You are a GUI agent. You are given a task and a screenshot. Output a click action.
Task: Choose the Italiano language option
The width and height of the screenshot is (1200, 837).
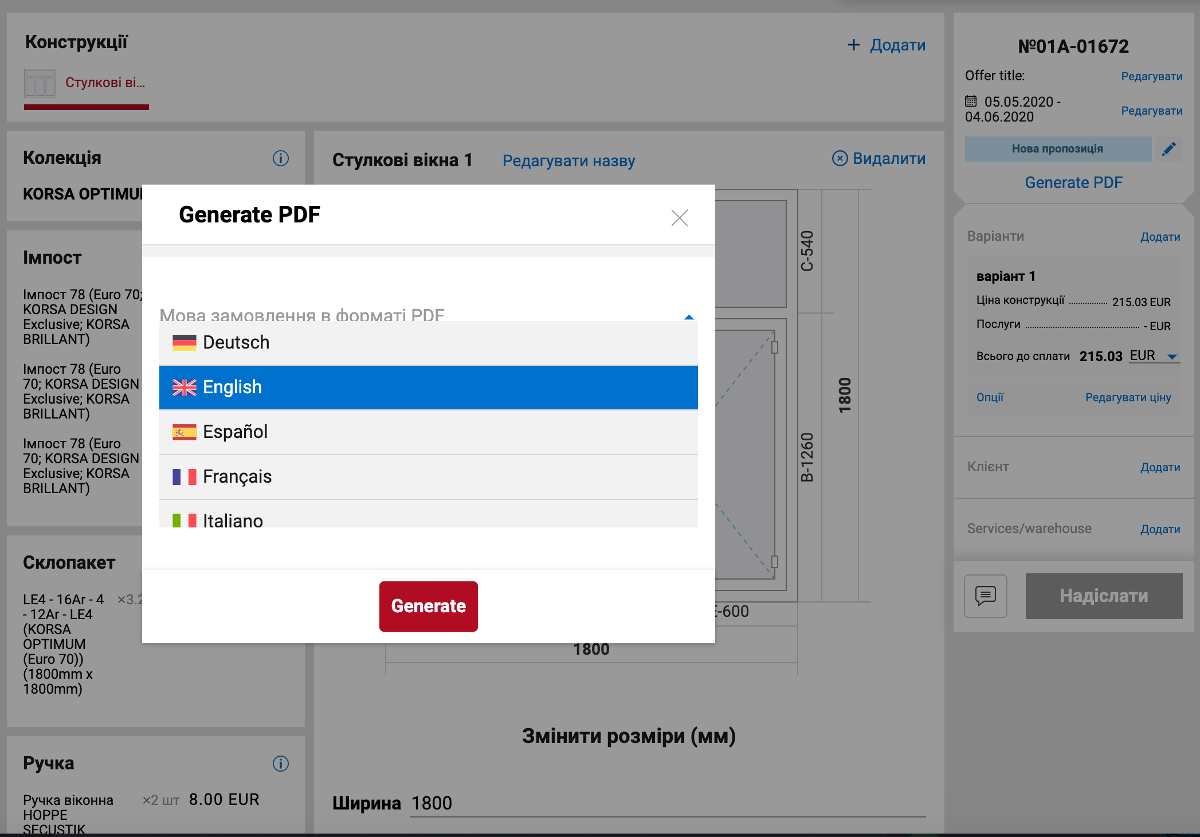pos(428,518)
